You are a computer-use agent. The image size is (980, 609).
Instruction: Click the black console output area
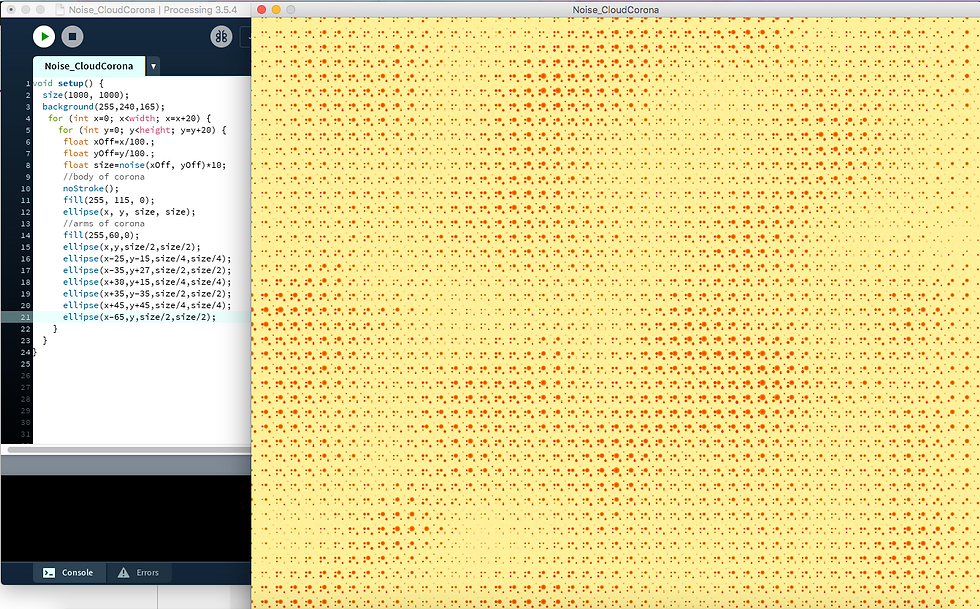pyautogui.click(x=126, y=518)
